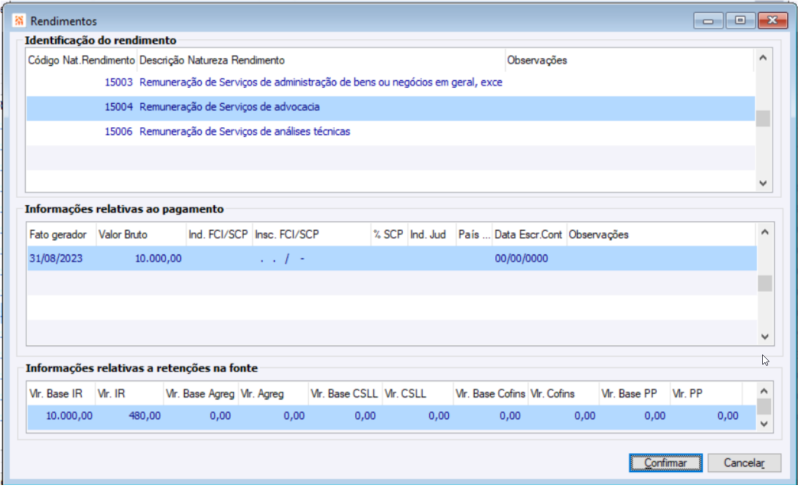Click the % SCP column header
800x488 pixels.
tap(389, 235)
